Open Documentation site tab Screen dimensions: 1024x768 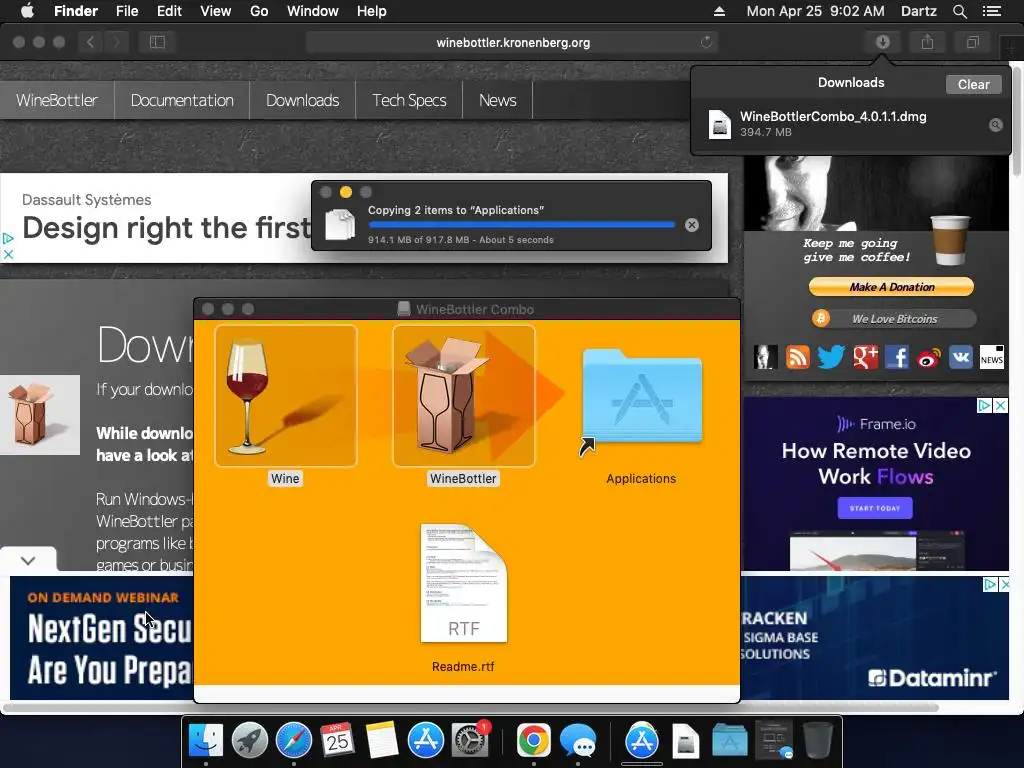point(182,100)
